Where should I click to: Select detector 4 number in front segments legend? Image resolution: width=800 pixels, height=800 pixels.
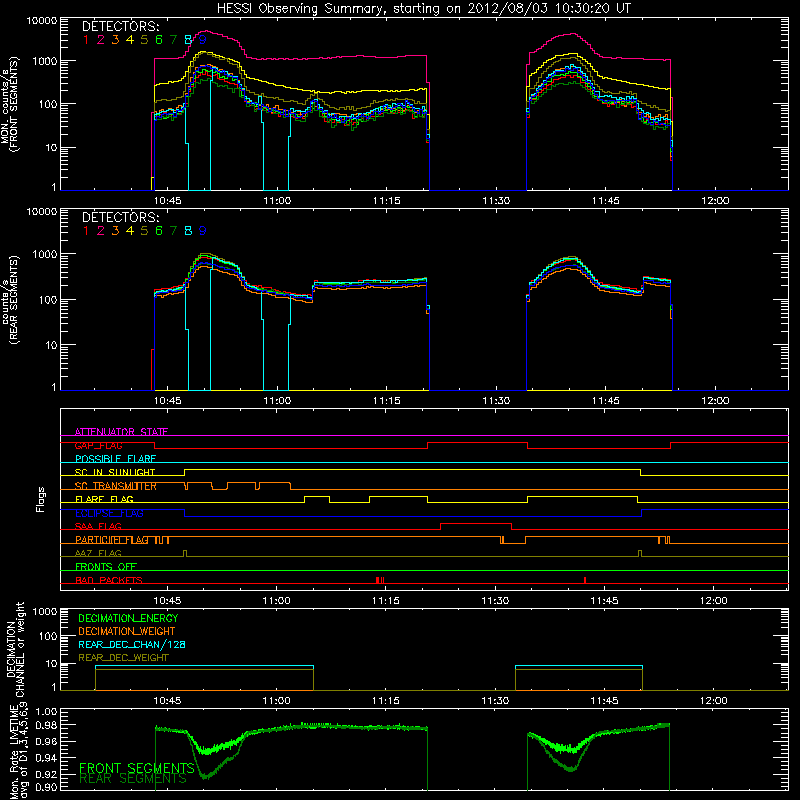coord(130,40)
